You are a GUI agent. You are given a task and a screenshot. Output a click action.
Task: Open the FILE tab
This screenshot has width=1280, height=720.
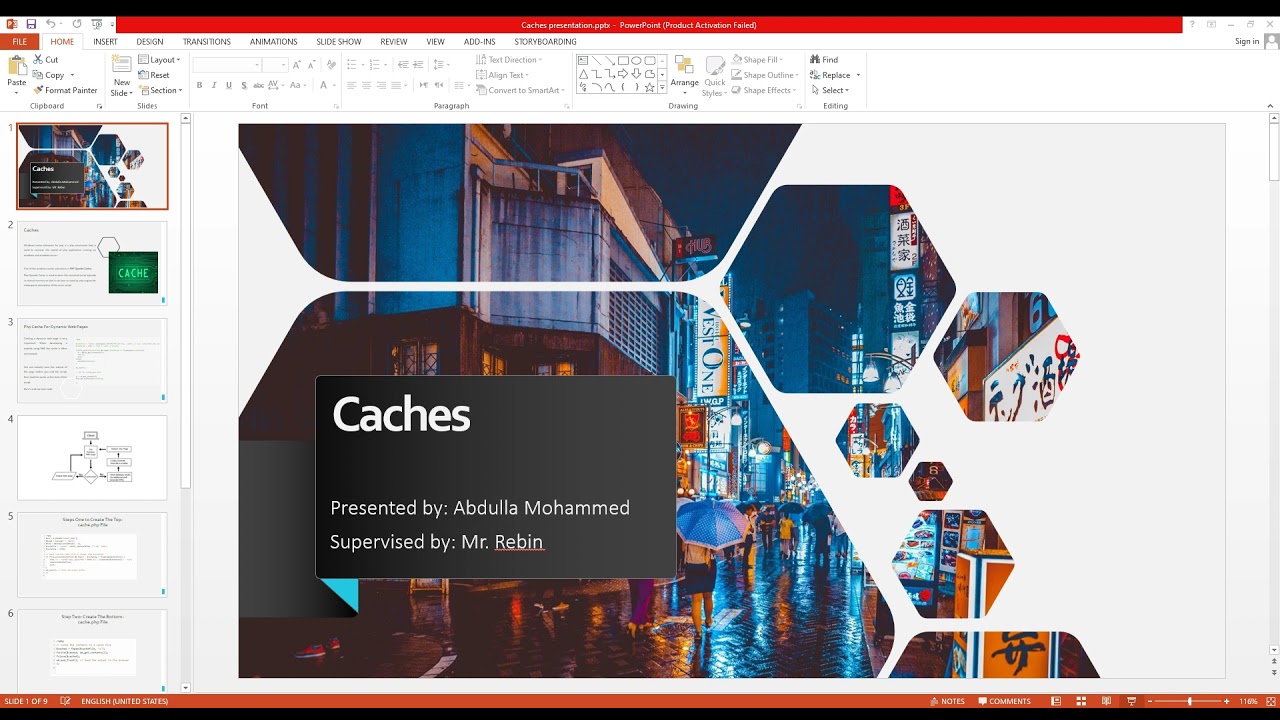coord(19,42)
